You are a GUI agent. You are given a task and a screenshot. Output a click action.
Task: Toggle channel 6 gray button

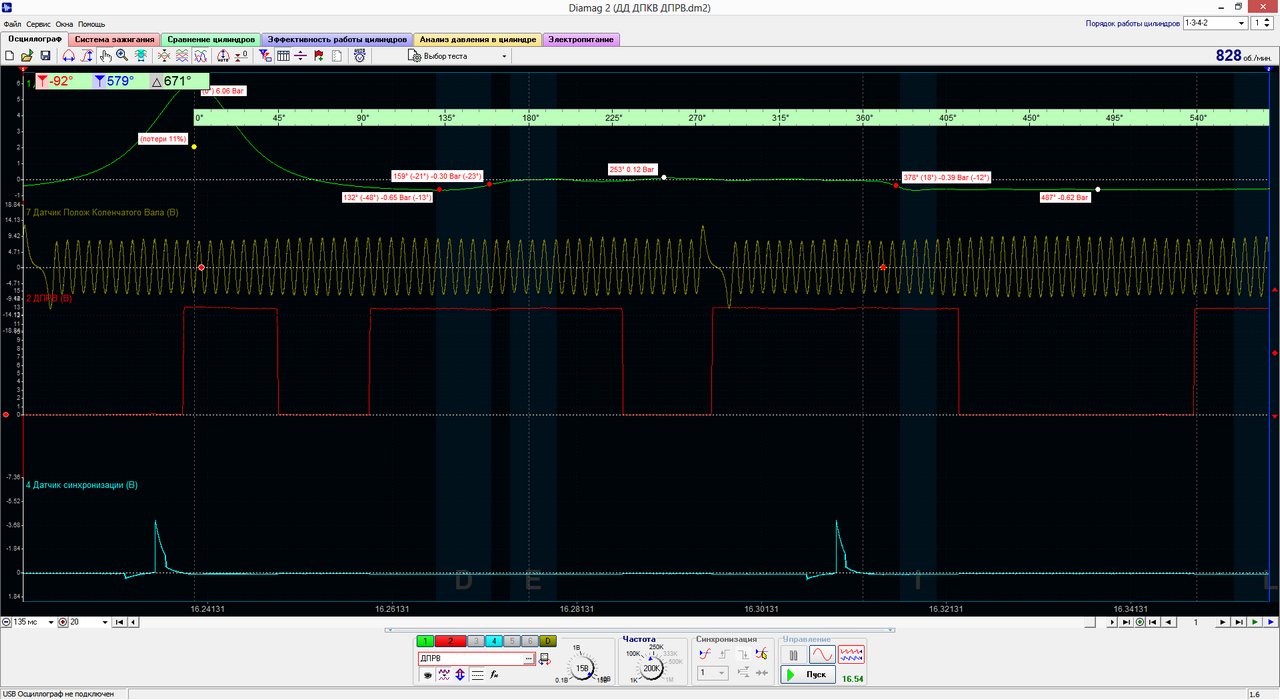(x=530, y=641)
